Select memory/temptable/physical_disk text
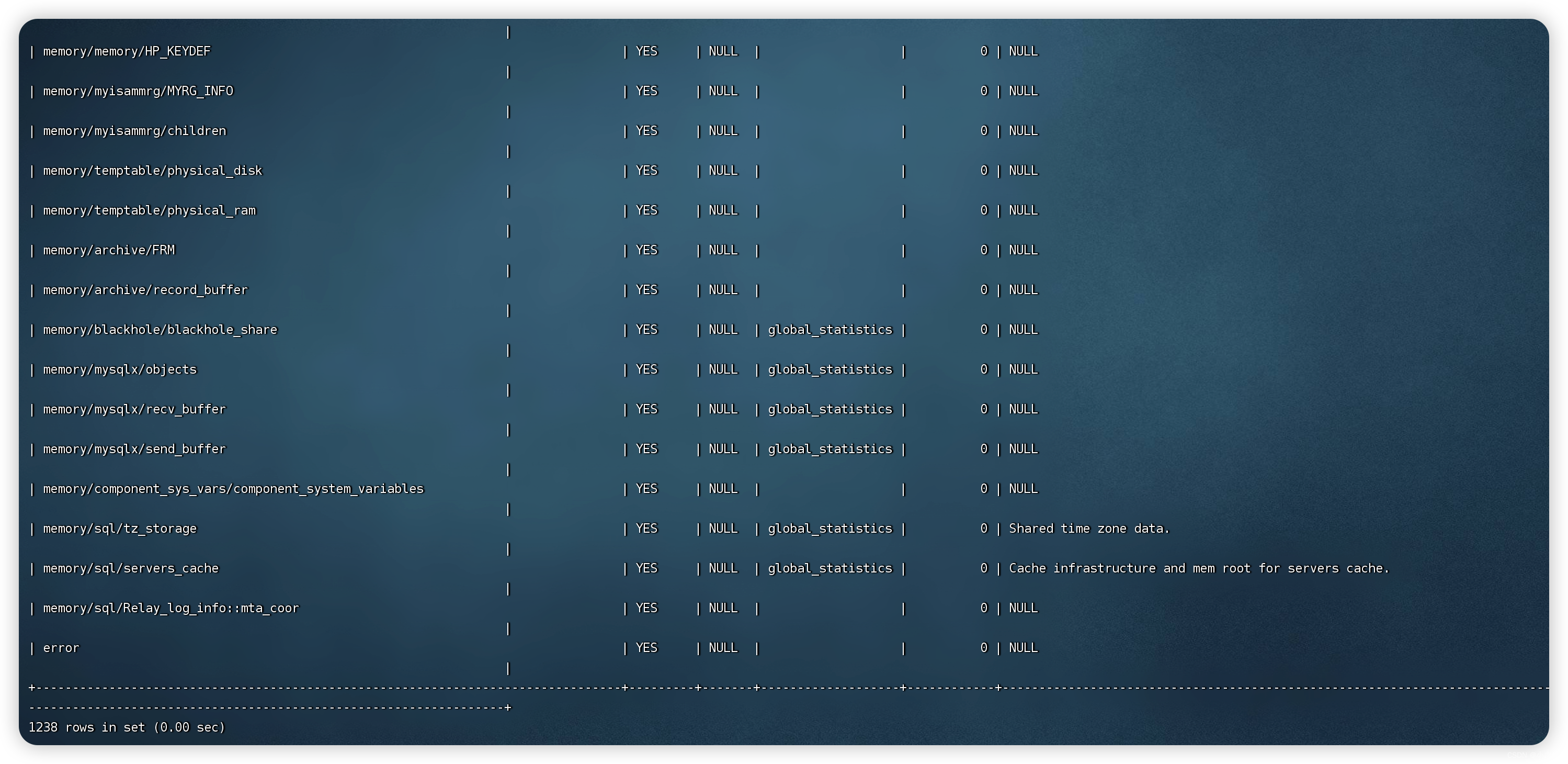 click(x=153, y=171)
